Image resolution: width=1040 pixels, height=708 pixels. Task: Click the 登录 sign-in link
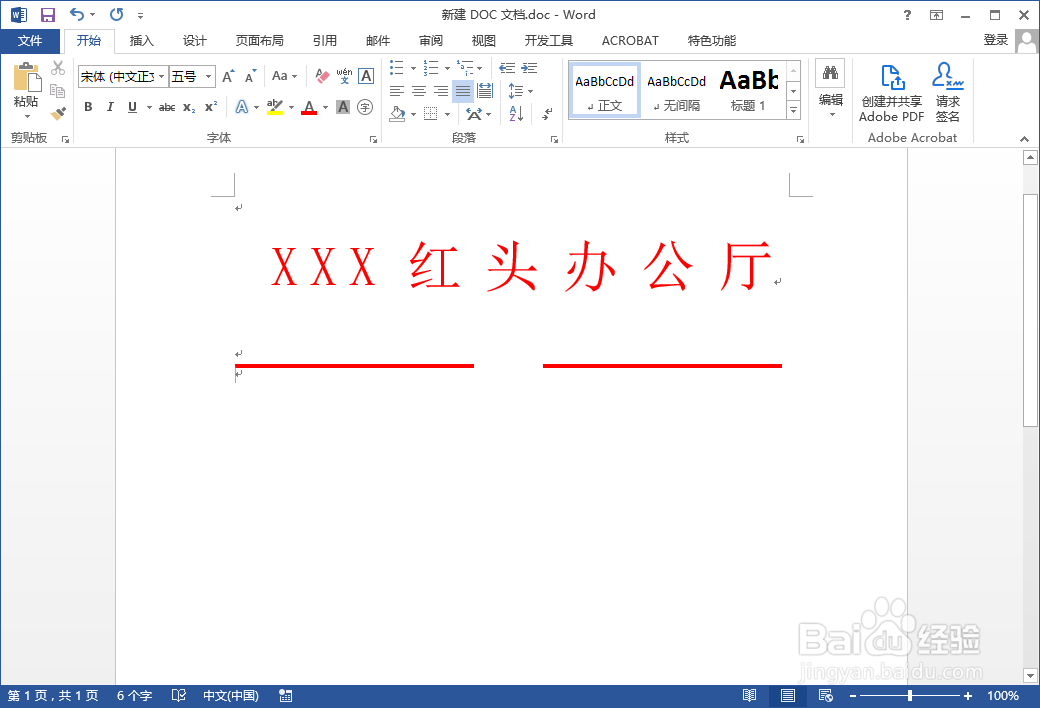996,40
